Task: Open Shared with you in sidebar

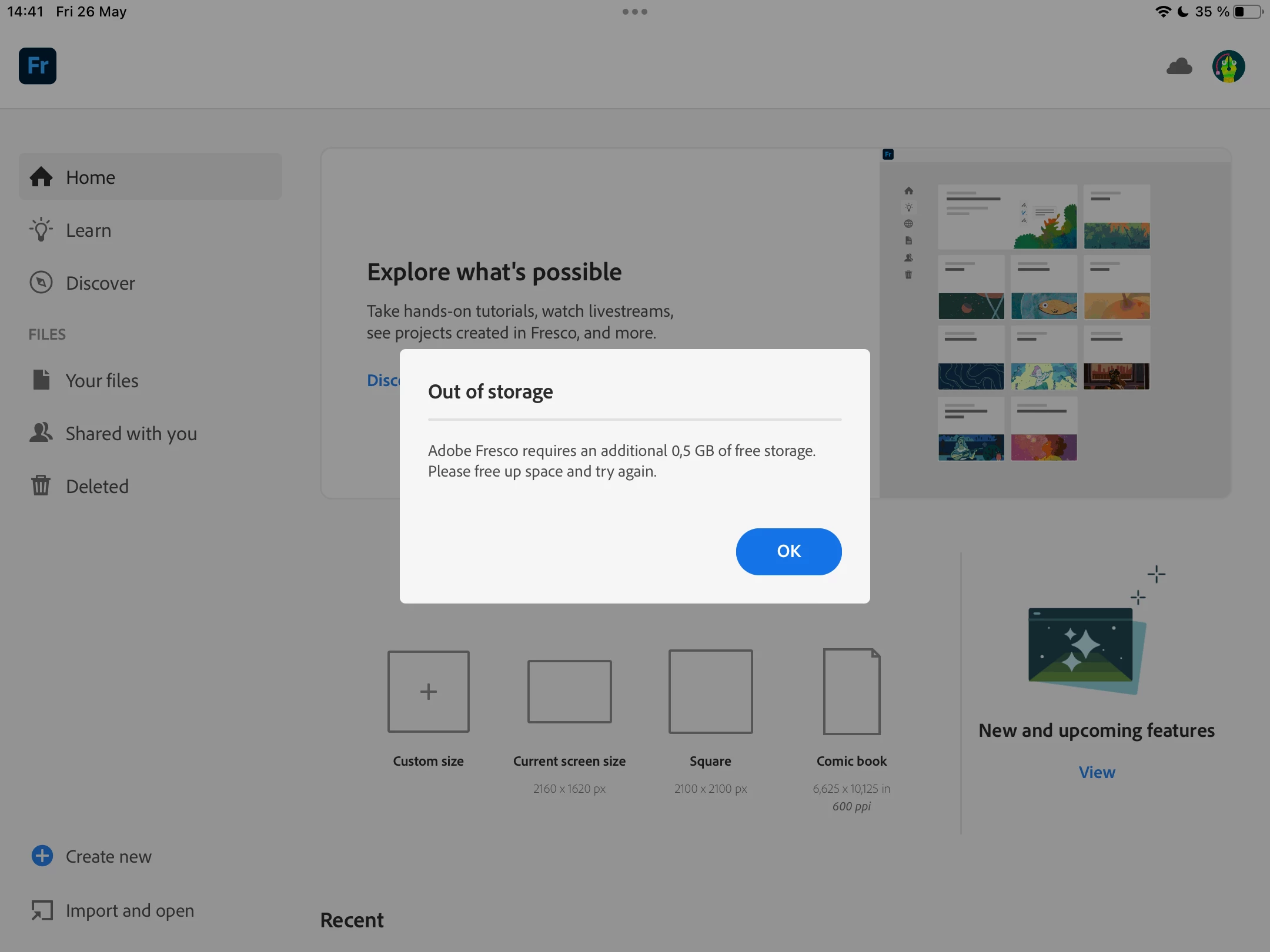Action: (x=131, y=434)
